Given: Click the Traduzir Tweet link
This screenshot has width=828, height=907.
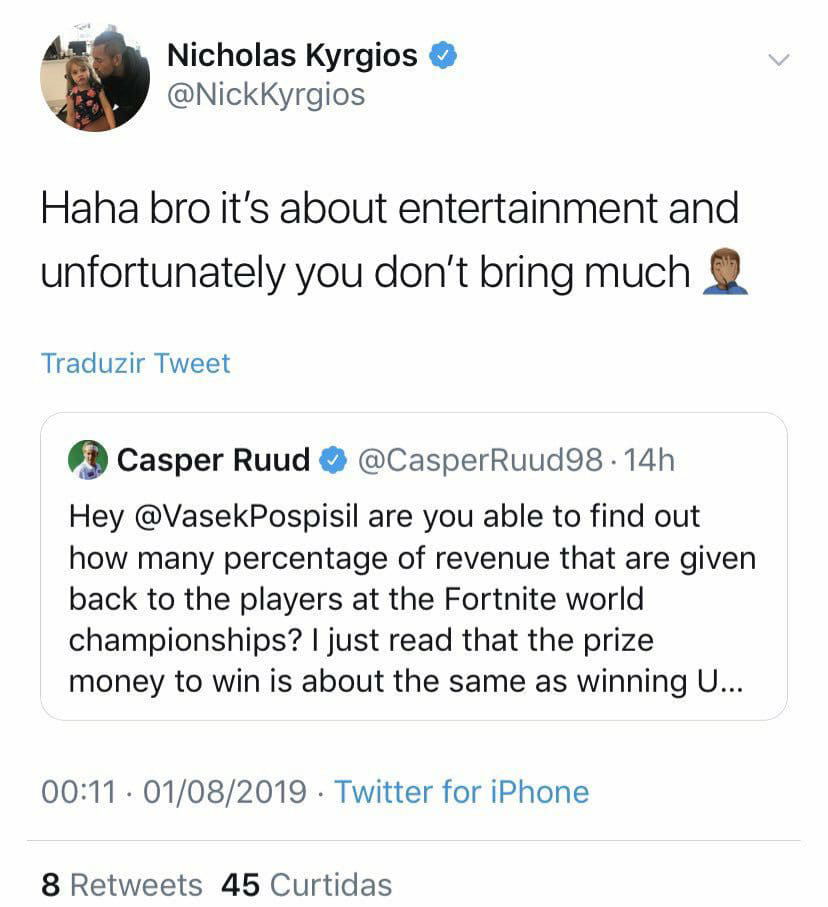Looking at the screenshot, I should 135,363.
